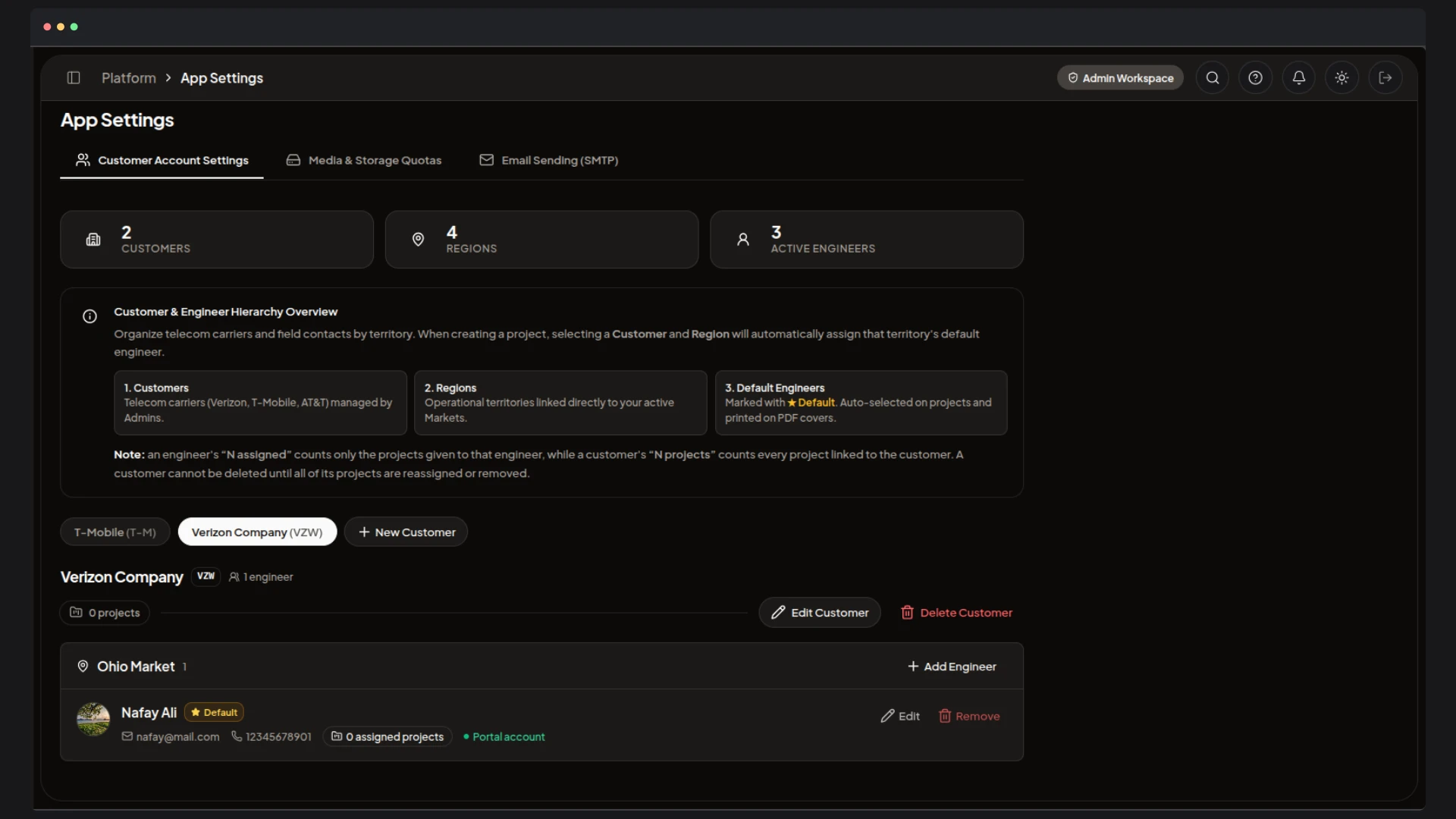Image resolution: width=1456 pixels, height=819 pixels.
Task: Click the 0 assigned projects chip
Action: click(x=388, y=737)
